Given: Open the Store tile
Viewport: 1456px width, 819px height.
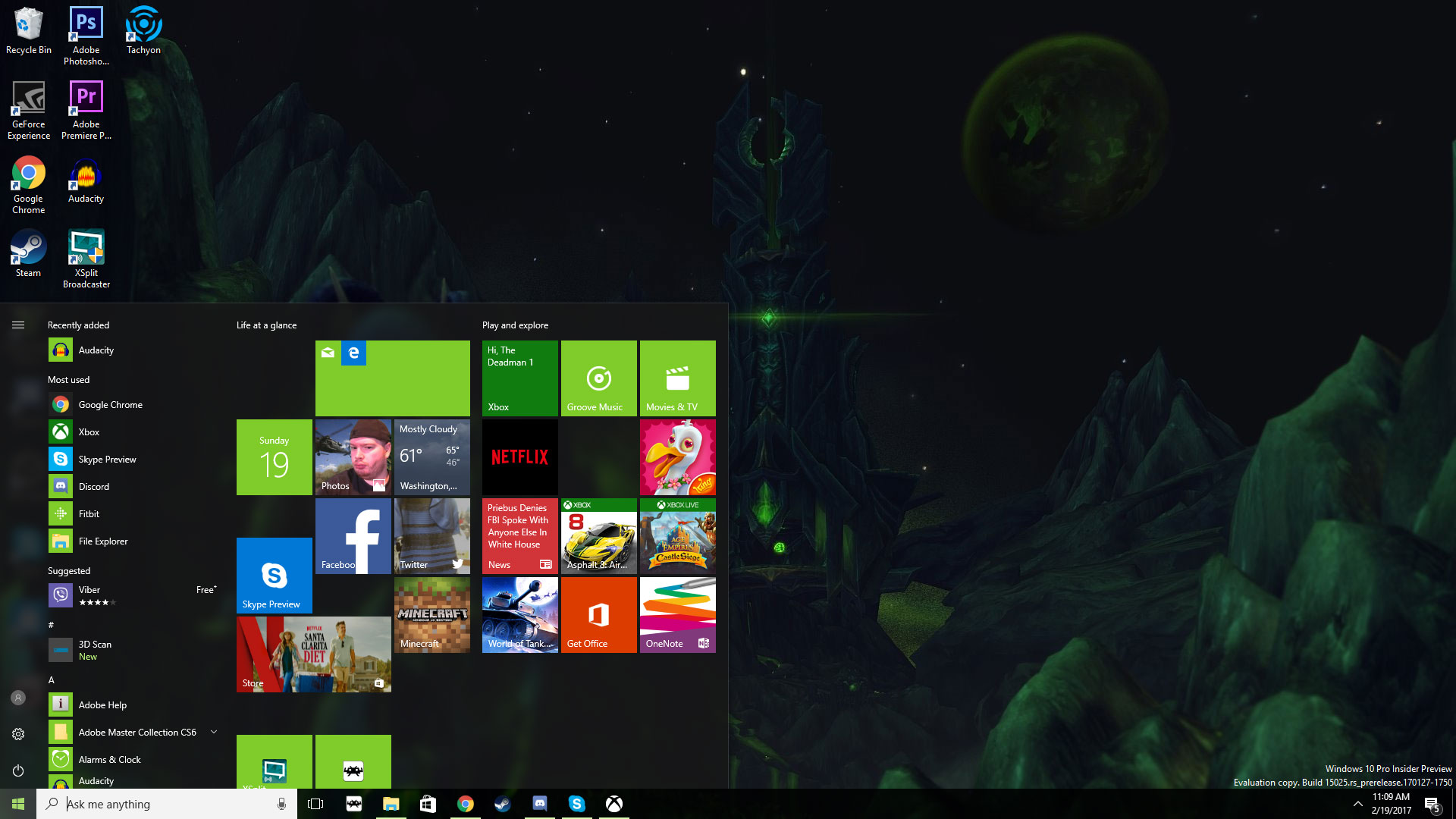Looking at the screenshot, I should click(x=314, y=654).
